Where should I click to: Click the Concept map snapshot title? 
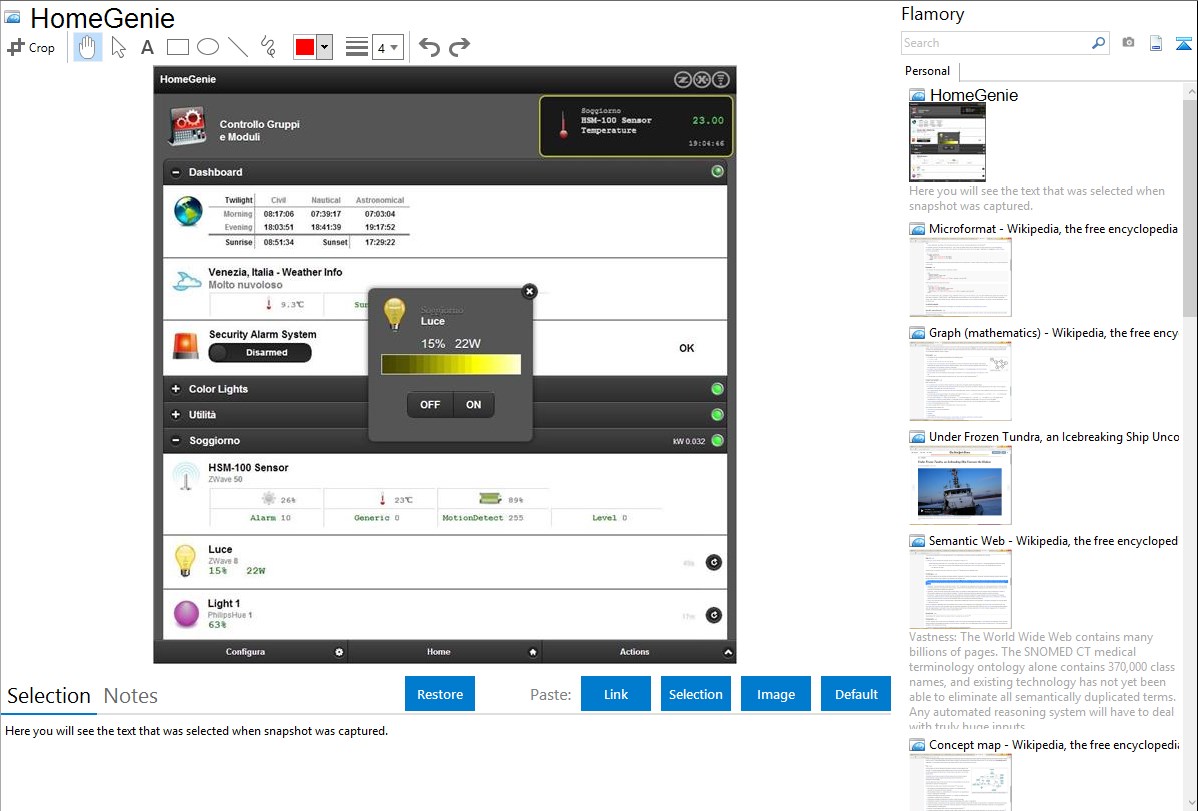tap(1054, 744)
